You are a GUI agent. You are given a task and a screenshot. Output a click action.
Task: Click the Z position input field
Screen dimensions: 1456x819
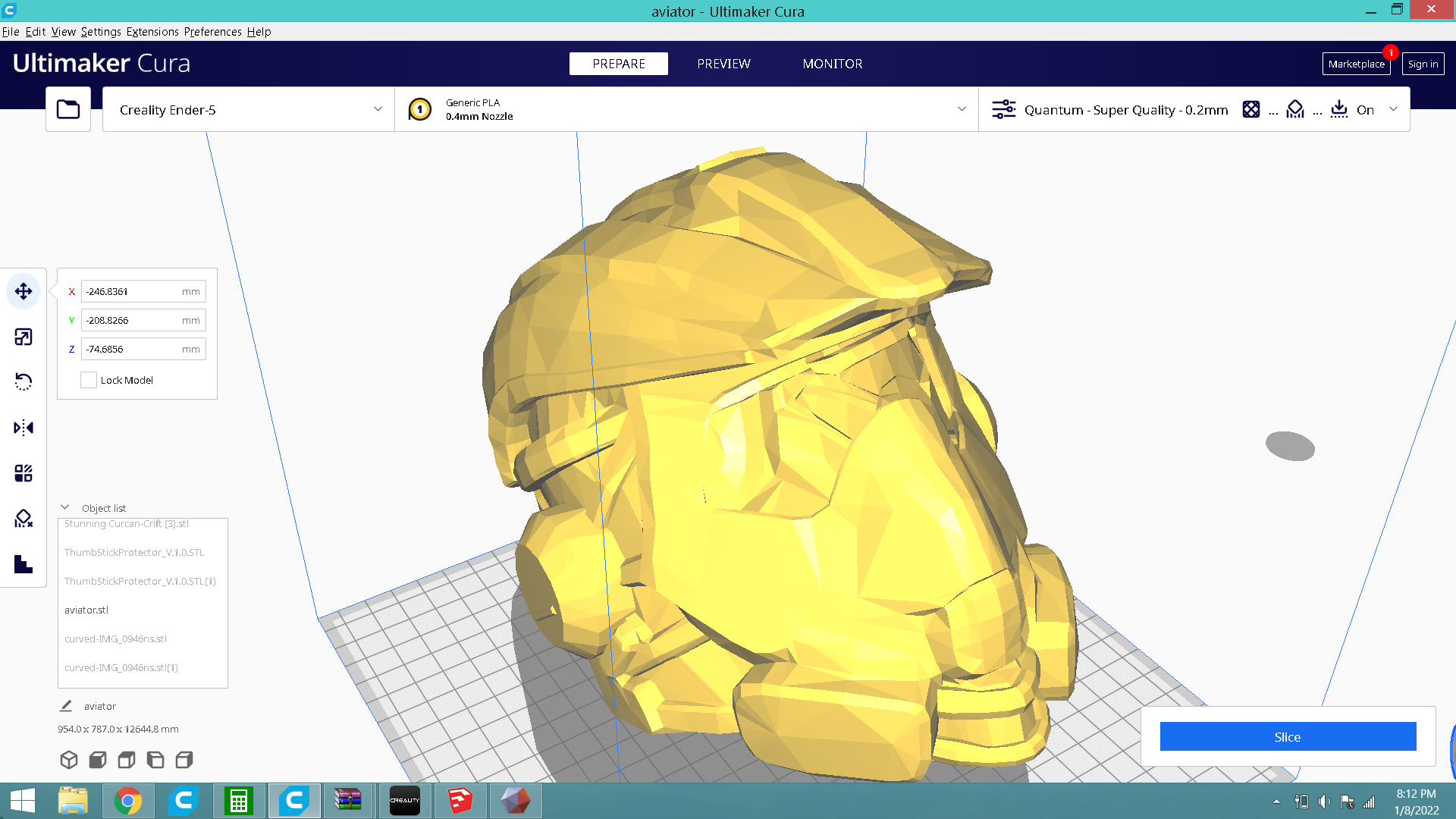(x=143, y=349)
